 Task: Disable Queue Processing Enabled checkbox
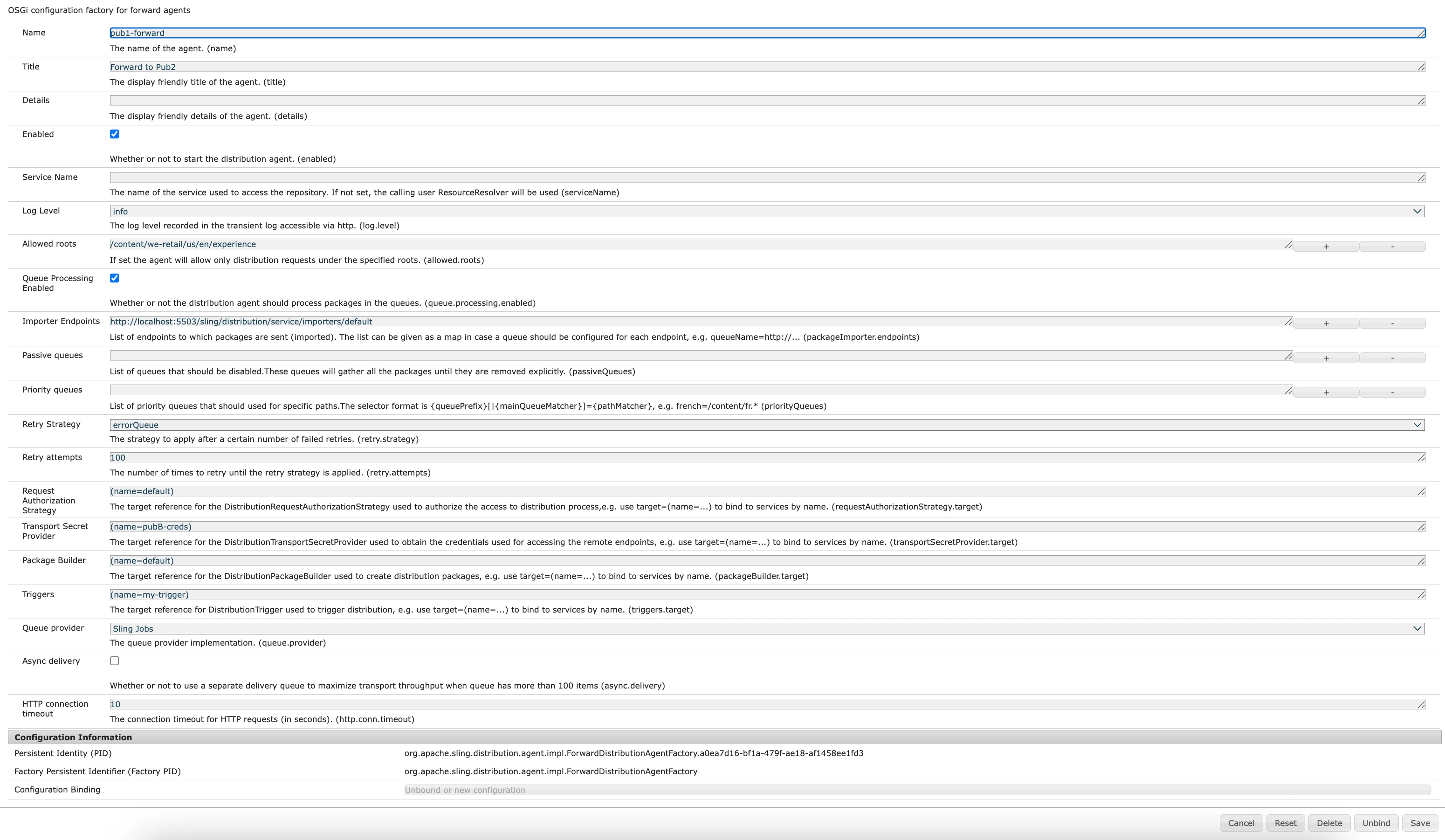[115, 278]
